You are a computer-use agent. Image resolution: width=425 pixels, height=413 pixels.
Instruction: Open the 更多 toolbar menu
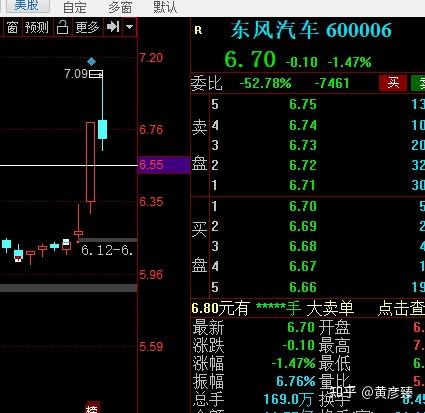(87, 27)
